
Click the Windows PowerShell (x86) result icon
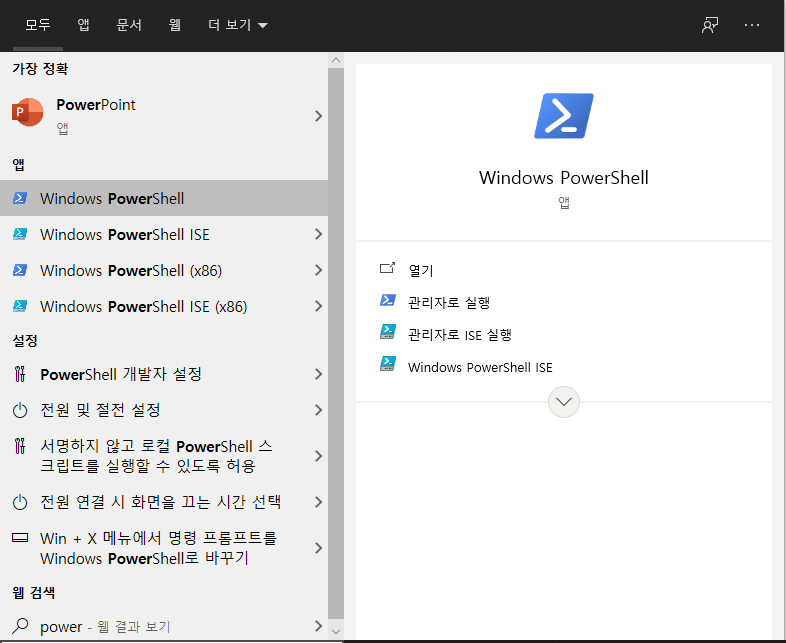point(19,270)
